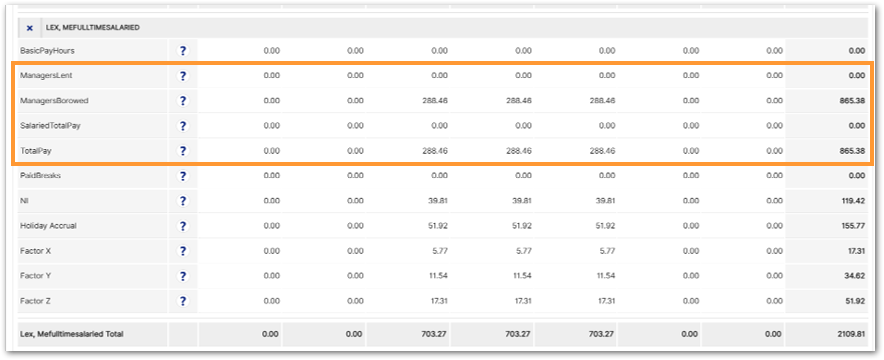This screenshot has height=360, width=884.
Task: Close the LEX, MEFULLTIMESALARIED section with X
Action: pos(30,28)
